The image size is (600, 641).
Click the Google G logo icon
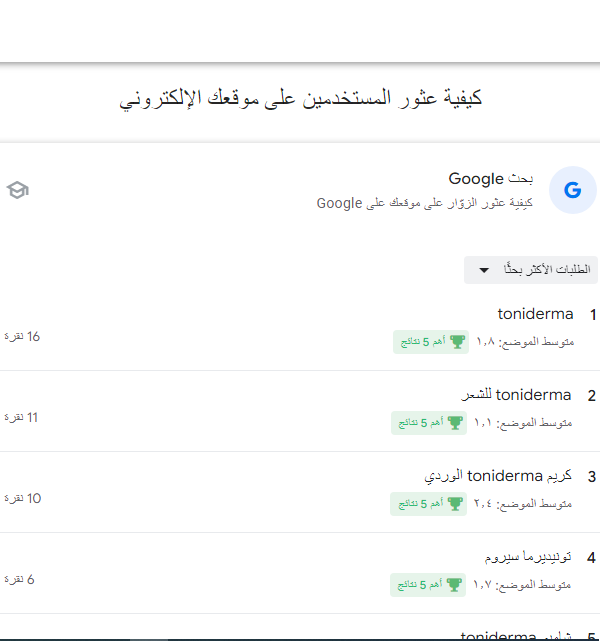[x=573, y=190]
